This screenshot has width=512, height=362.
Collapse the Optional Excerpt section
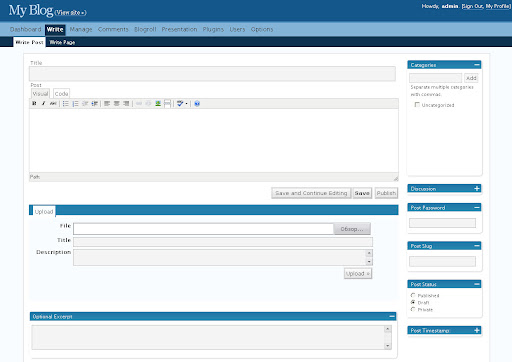click(x=392, y=316)
